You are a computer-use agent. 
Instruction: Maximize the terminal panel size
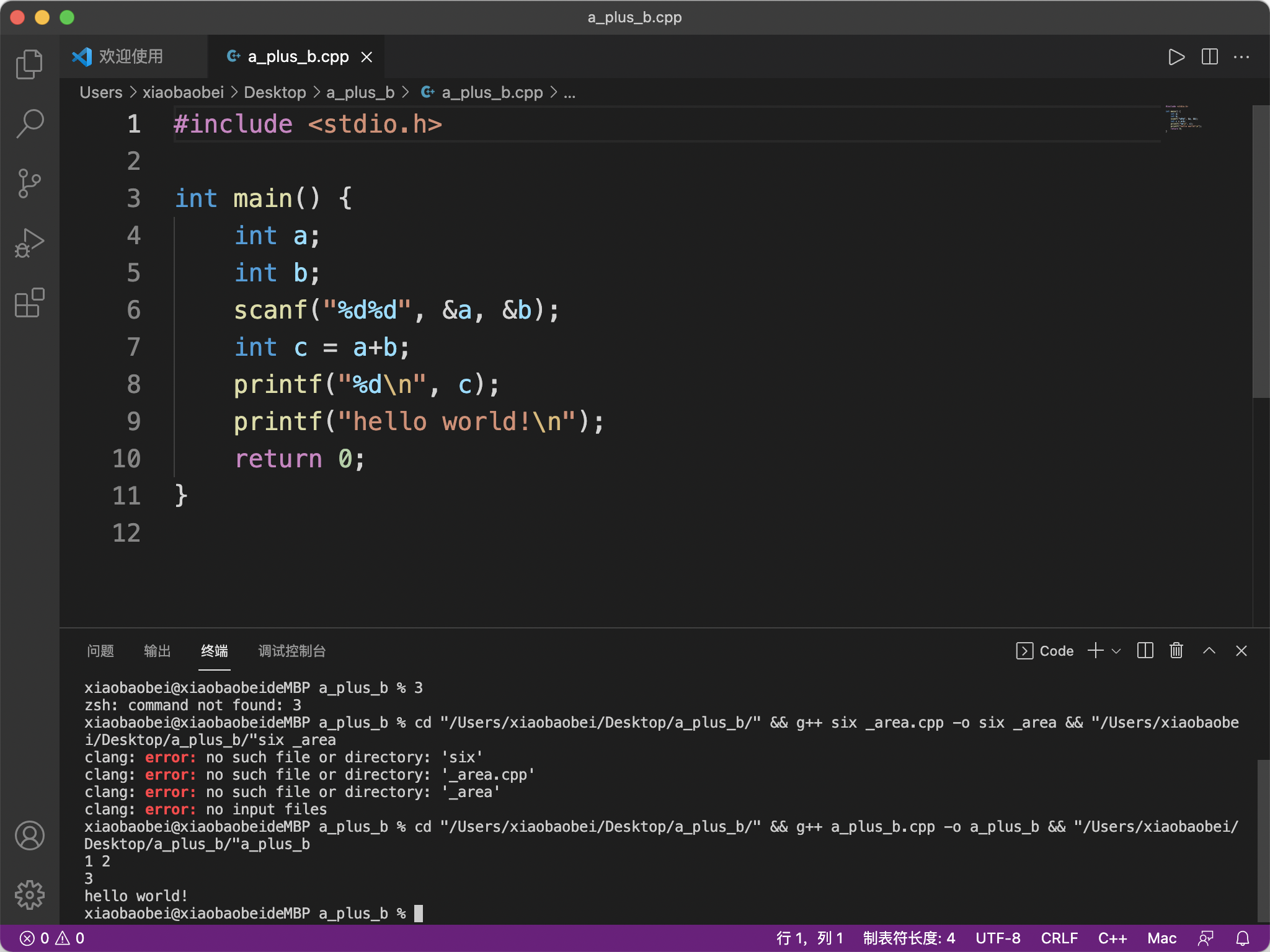(1209, 651)
